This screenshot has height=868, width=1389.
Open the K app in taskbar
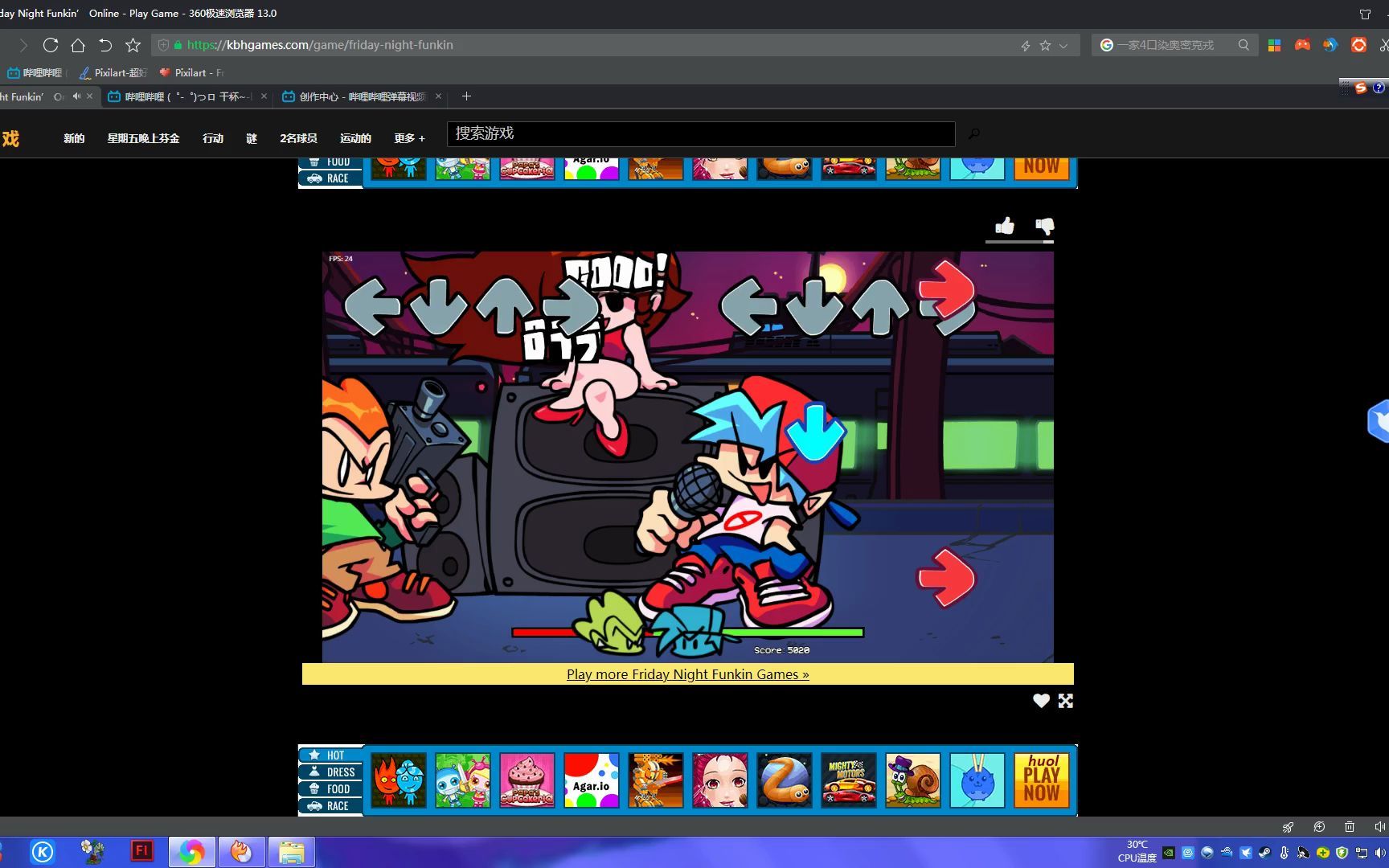[43, 852]
